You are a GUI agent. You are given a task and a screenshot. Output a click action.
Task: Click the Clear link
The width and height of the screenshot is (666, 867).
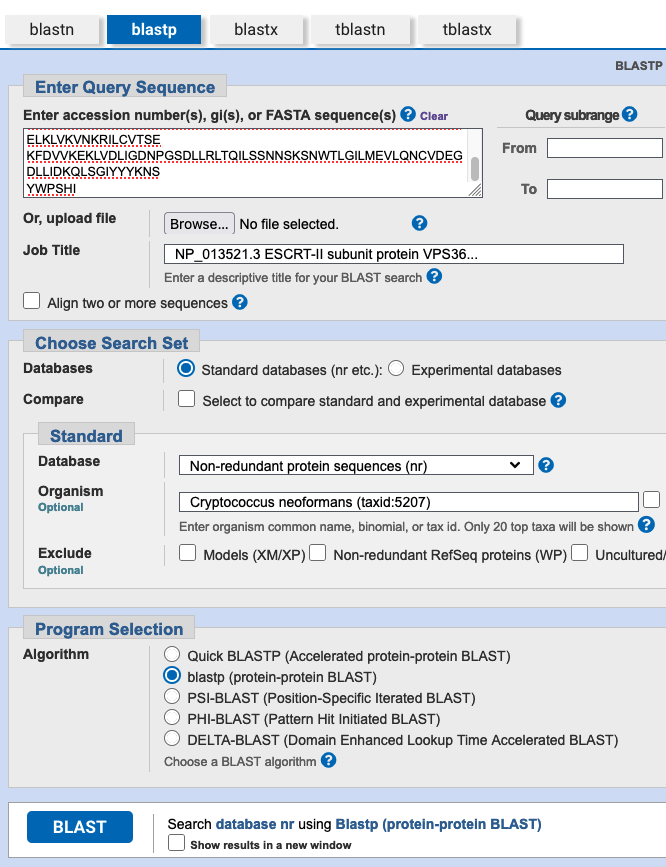tap(434, 116)
